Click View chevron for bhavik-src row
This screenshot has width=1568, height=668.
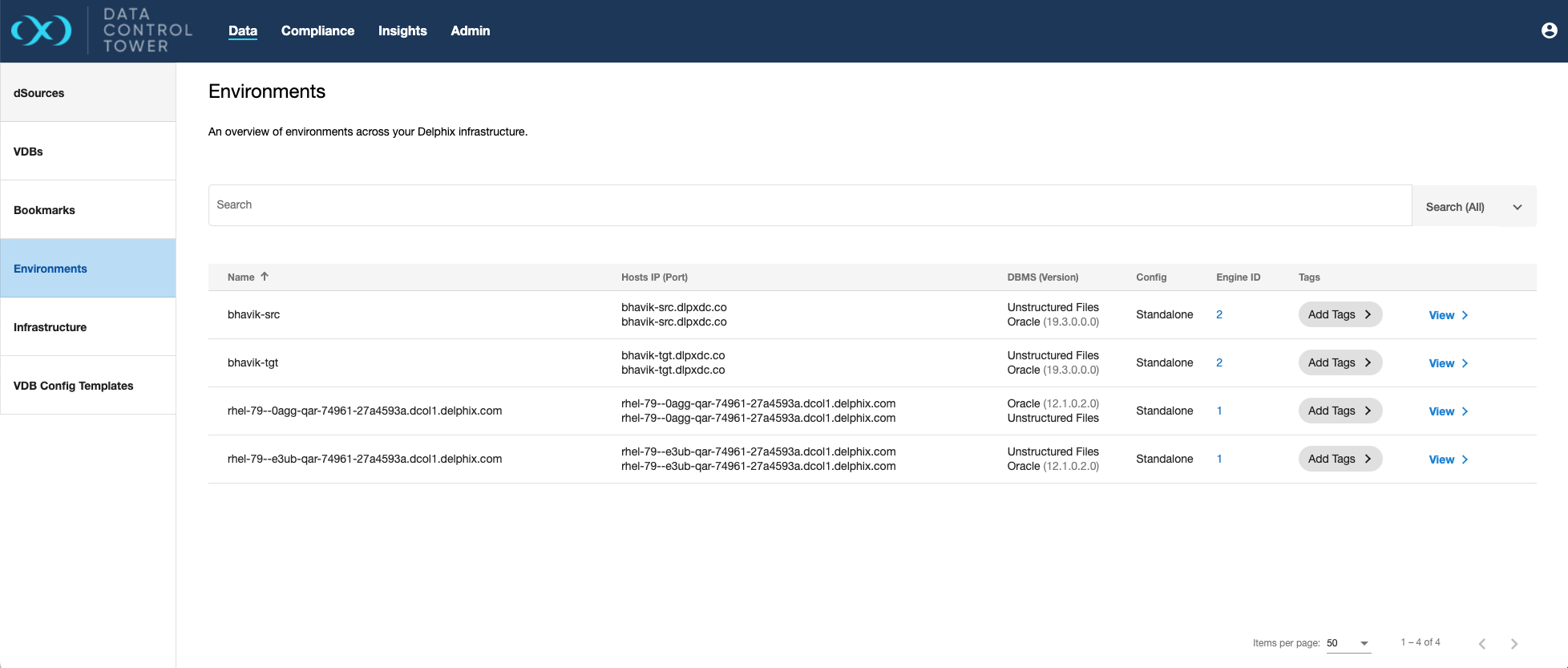point(1465,315)
